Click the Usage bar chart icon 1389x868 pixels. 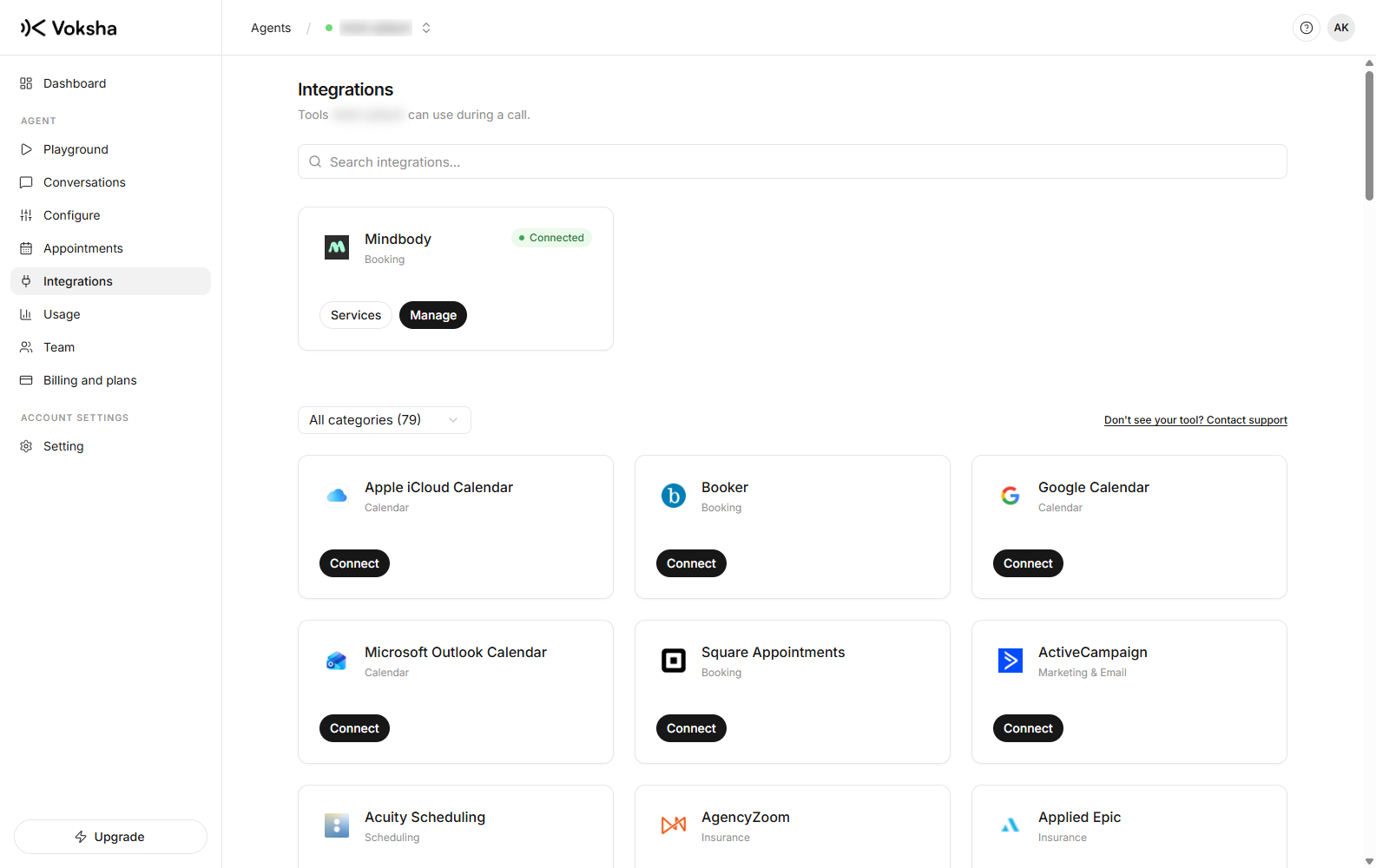point(26,314)
